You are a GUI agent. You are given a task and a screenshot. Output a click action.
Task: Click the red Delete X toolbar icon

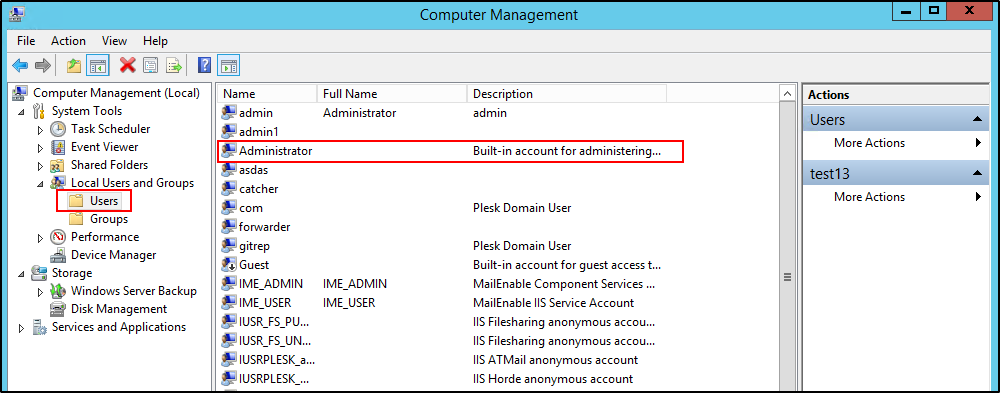coord(128,65)
